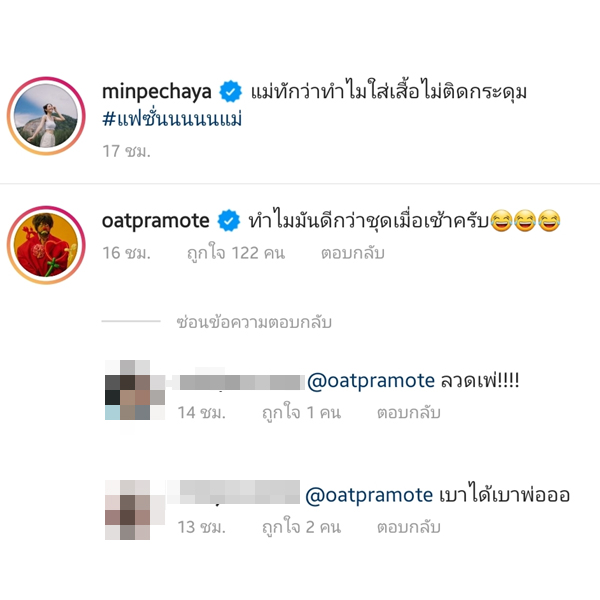Open the #แฟชั่นนนนนแม่ hashtag
Viewport: 600px width, 600px height.
click(x=172, y=119)
